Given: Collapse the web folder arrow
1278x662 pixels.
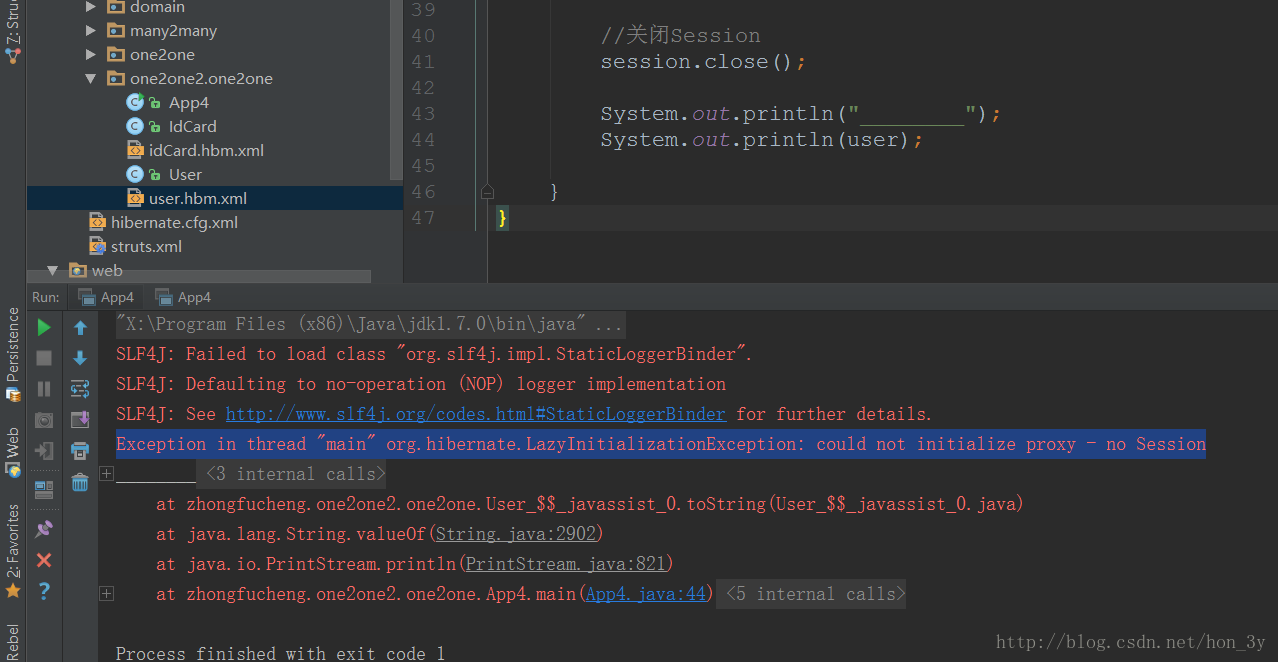Looking at the screenshot, I should click(x=53, y=271).
